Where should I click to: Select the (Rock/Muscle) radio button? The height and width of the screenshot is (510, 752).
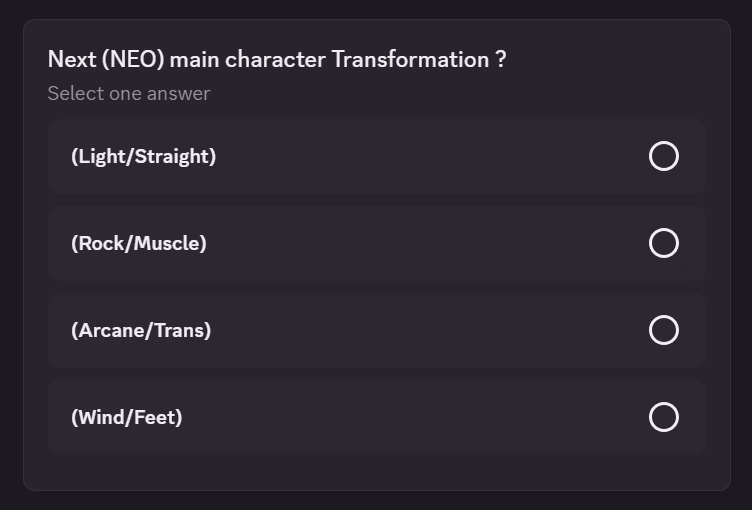pyautogui.click(x=664, y=243)
